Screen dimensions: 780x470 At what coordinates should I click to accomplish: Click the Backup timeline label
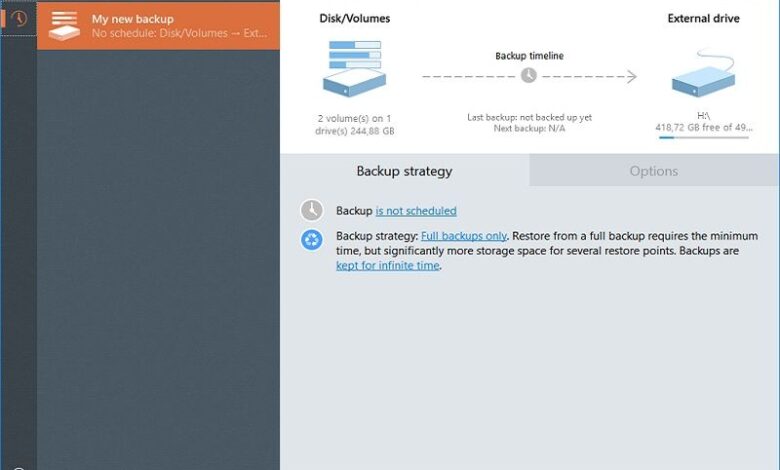[x=528, y=56]
